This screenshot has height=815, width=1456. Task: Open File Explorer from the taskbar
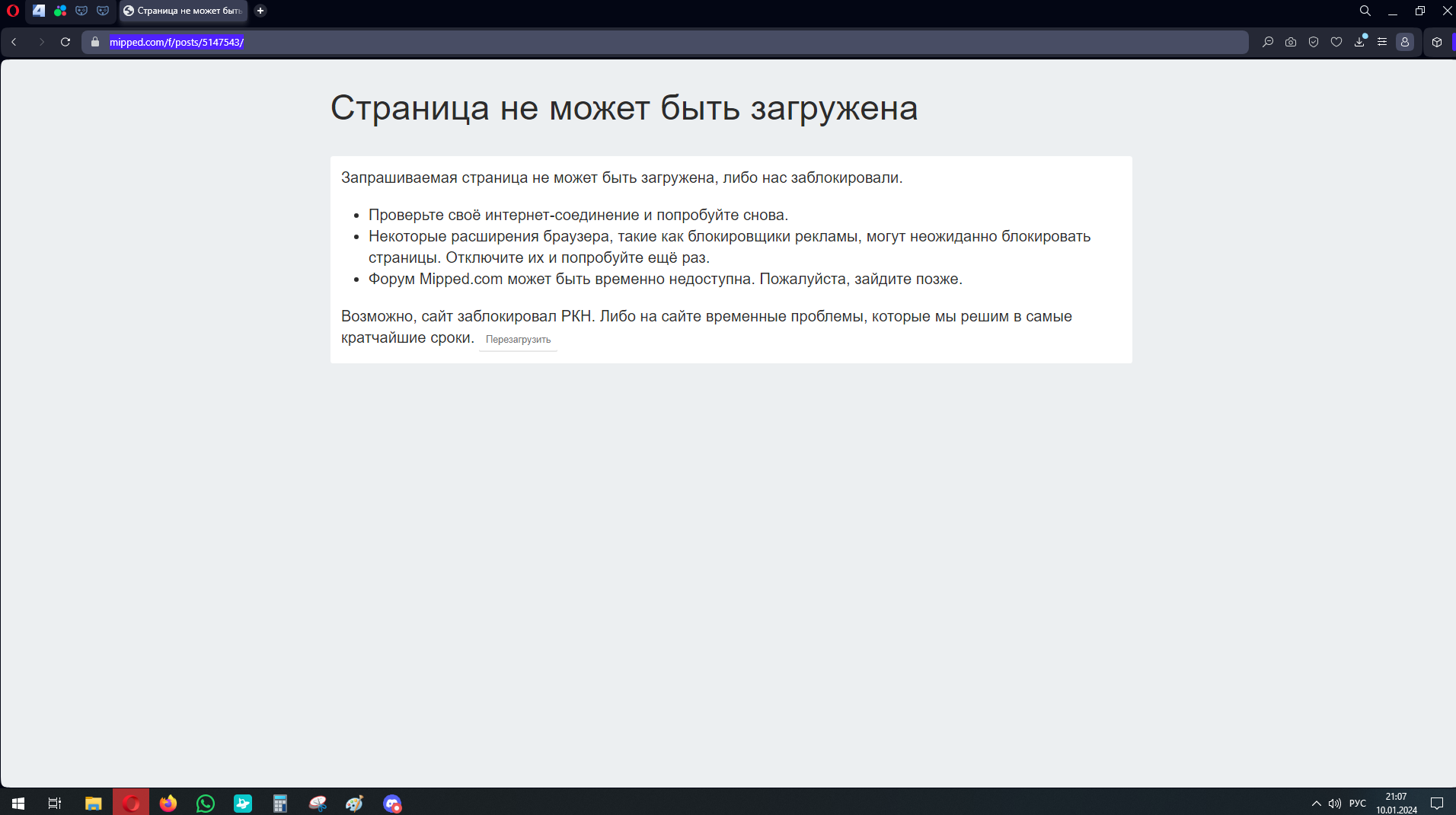click(x=93, y=803)
